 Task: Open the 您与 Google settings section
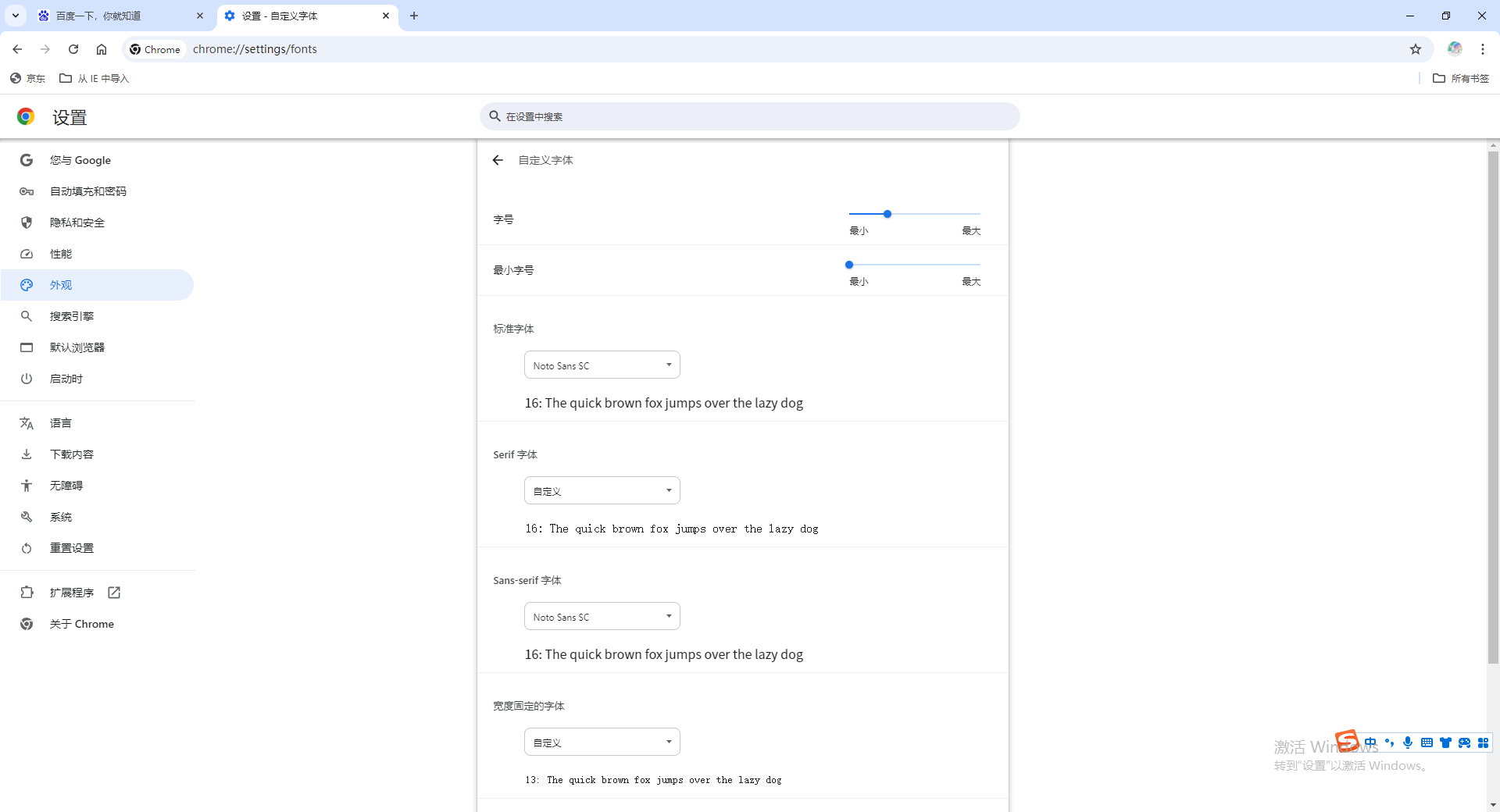click(97, 160)
